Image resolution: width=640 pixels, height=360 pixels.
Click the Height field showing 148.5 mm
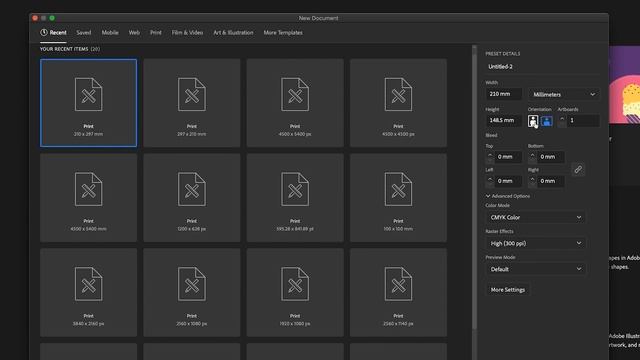[x=504, y=120]
